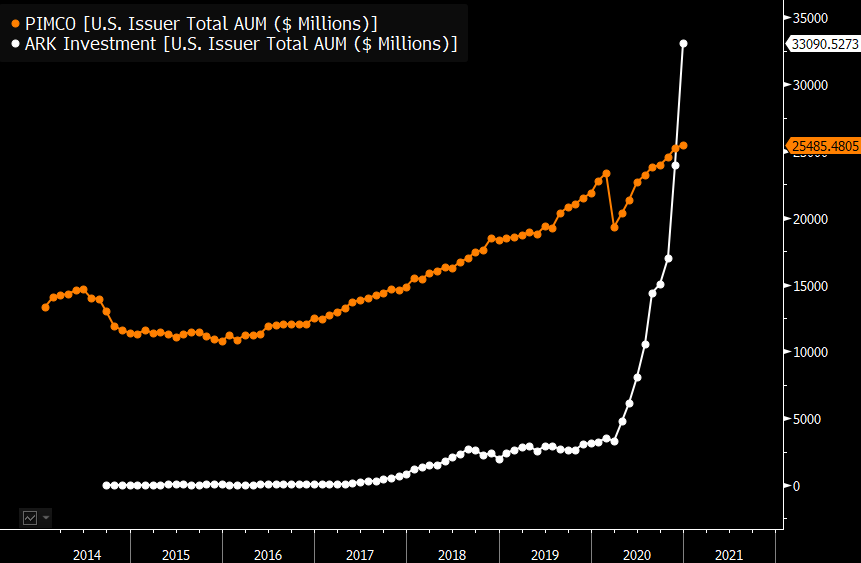This screenshot has width=861, height=563.
Task: Click the 2016 label on the time axis
Action: [267, 553]
